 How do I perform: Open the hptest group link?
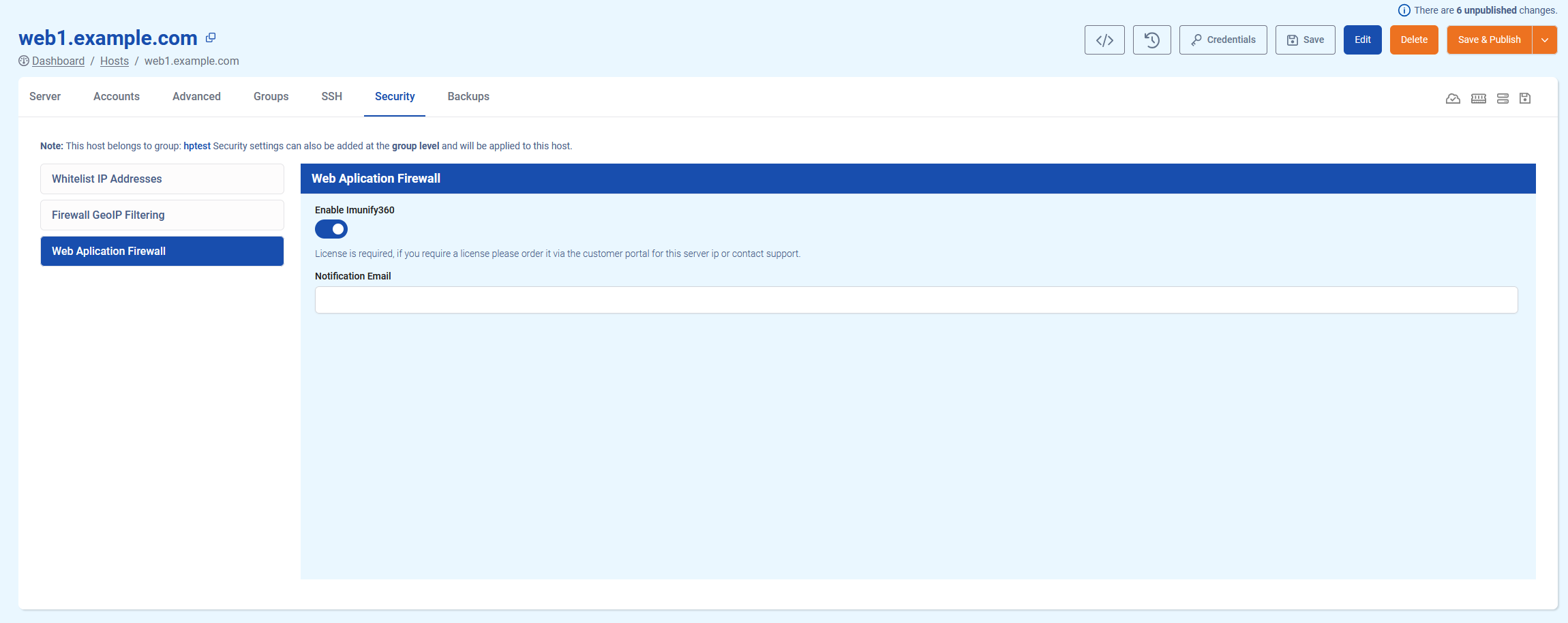[197, 146]
